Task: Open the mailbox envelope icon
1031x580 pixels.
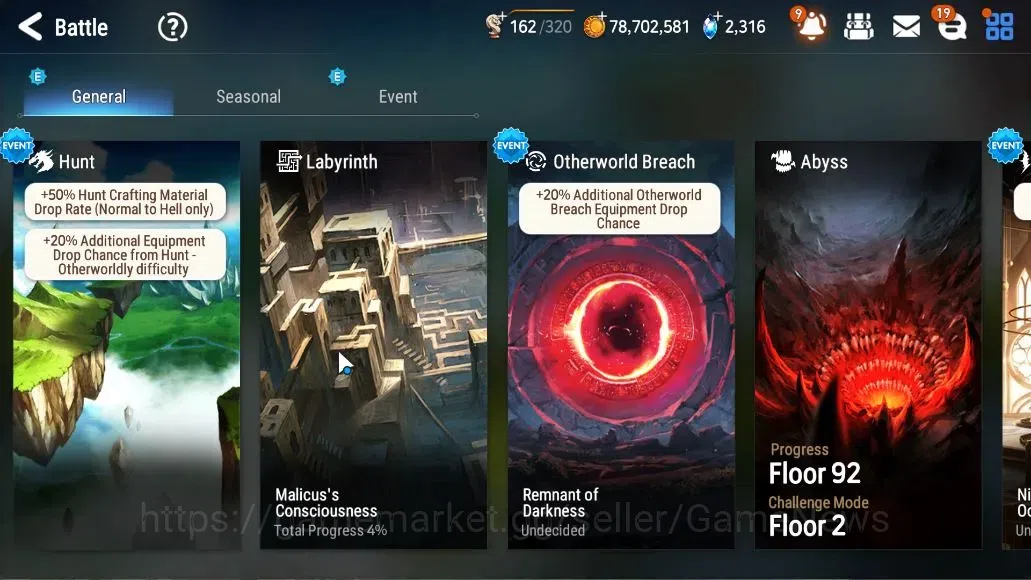Action: 906,27
